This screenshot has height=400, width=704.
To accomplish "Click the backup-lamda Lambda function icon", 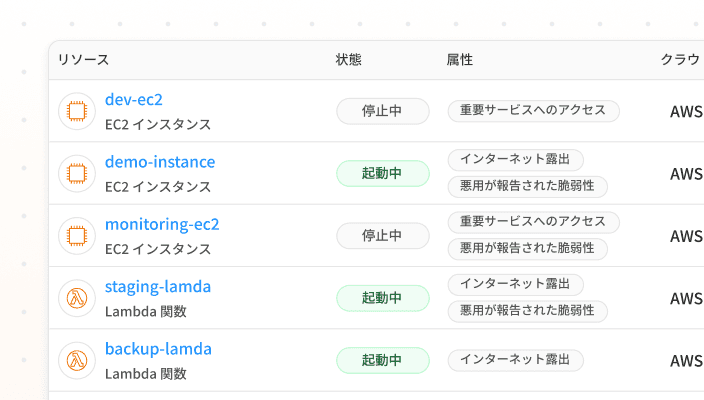I will coord(76,360).
